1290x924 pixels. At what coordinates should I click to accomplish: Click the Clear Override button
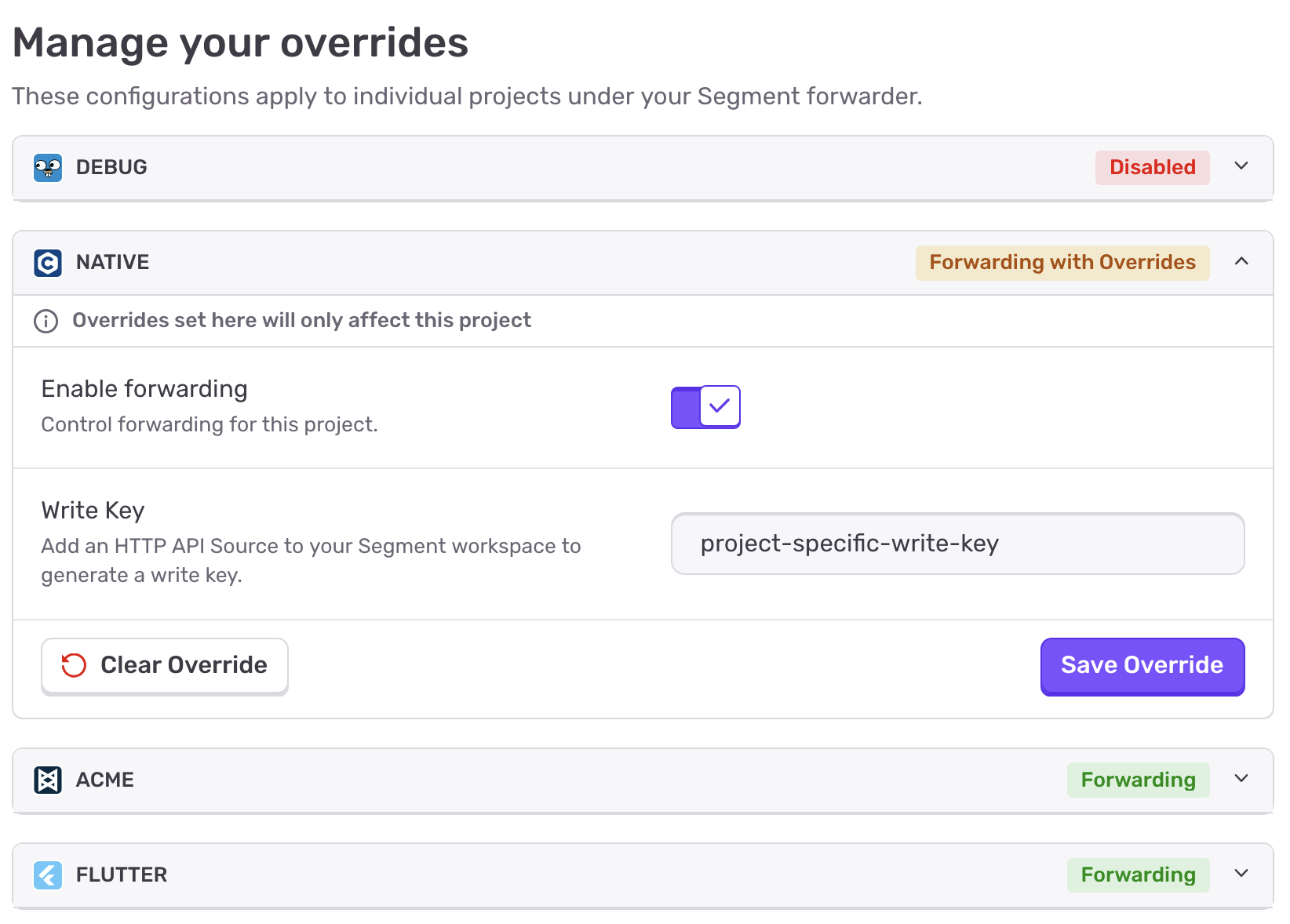click(165, 665)
